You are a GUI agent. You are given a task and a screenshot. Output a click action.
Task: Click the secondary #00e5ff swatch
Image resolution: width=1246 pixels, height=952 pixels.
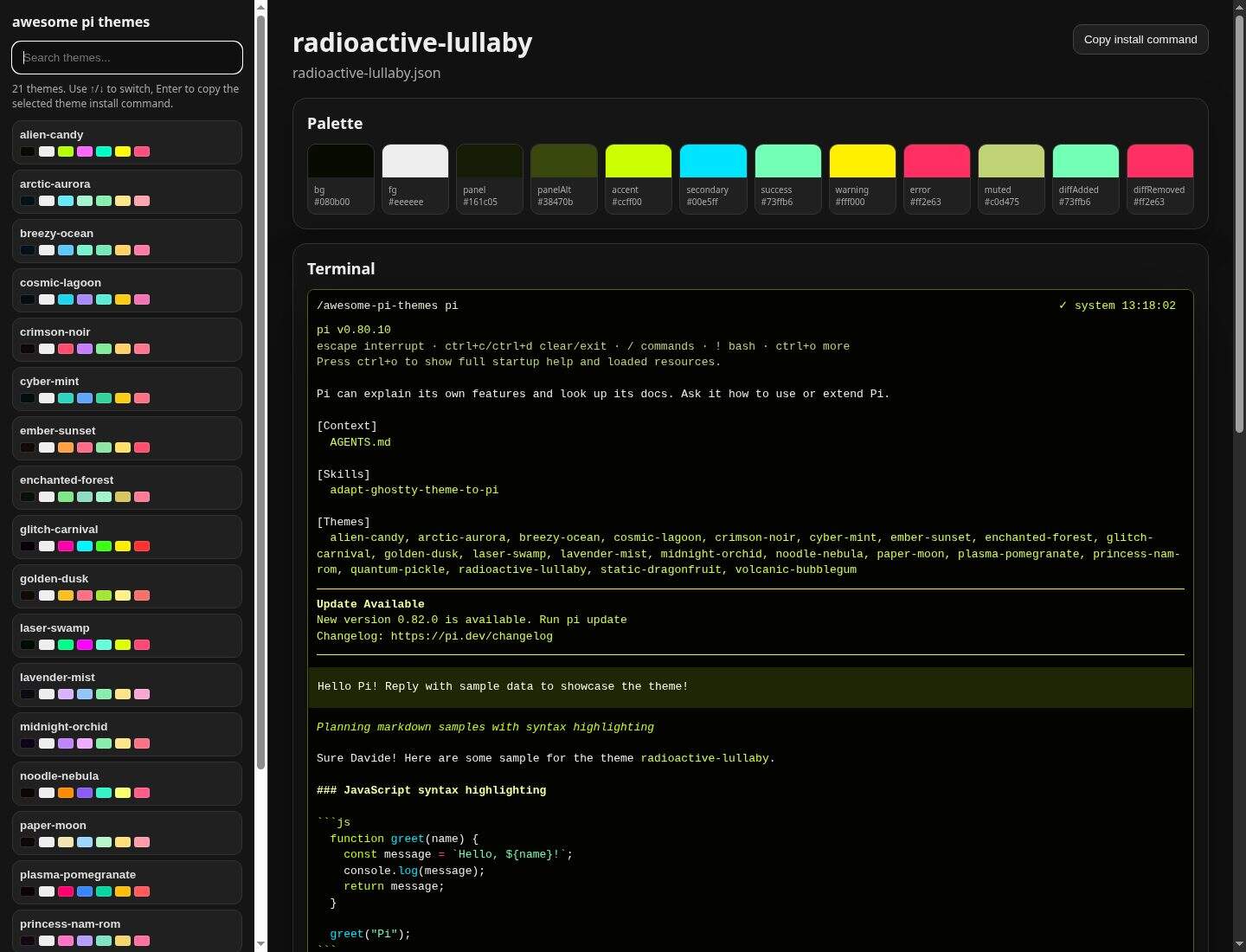[x=713, y=178]
